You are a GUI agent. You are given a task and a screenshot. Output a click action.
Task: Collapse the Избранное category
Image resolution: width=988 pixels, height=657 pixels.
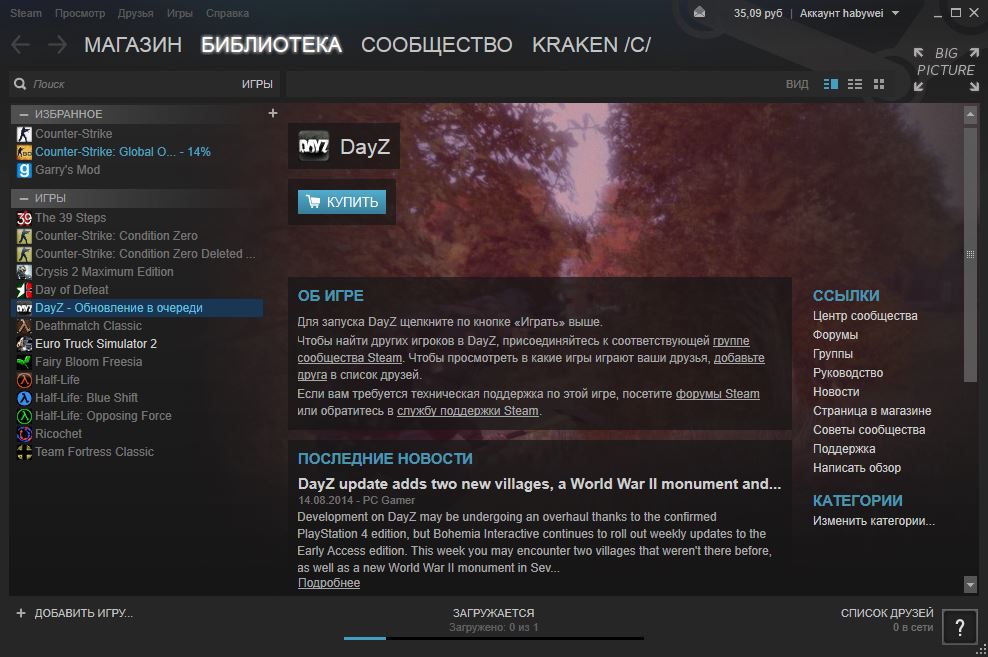click(x=24, y=114)
